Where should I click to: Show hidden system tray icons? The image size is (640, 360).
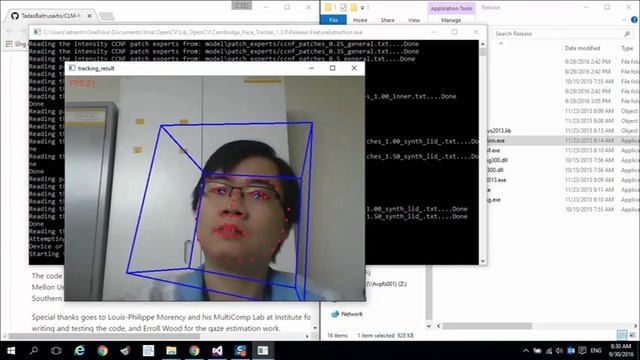pyautogui.click(x=526, y=351)
